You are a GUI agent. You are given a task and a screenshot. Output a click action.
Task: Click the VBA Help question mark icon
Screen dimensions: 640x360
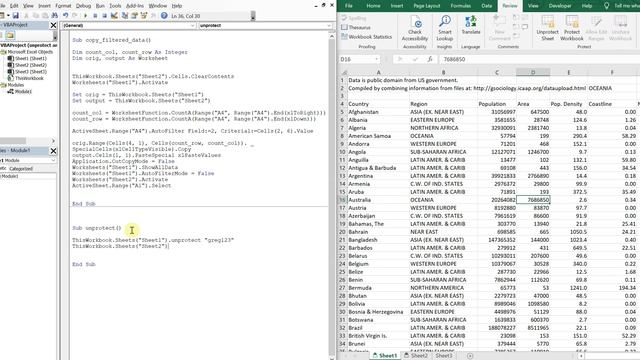164,16
